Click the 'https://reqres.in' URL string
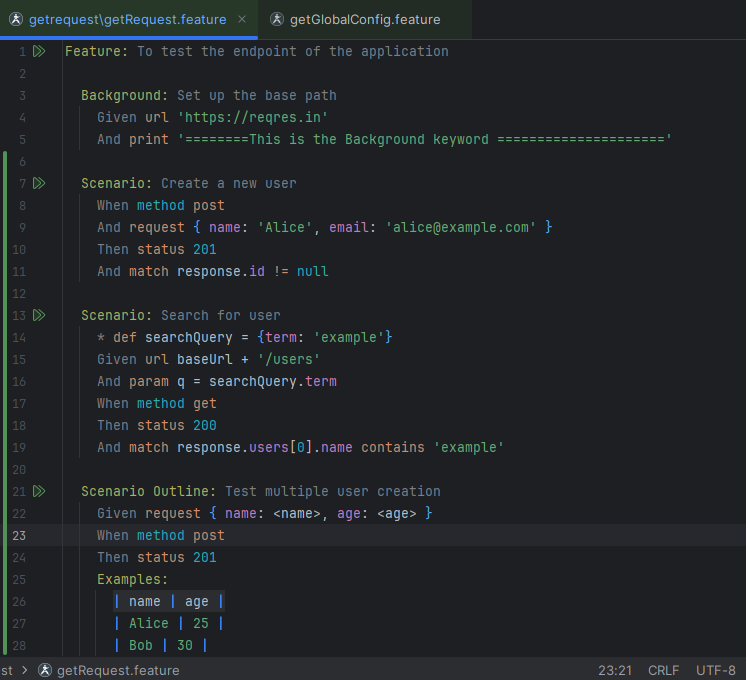This screenshot has width=748, height=680. 252,117
